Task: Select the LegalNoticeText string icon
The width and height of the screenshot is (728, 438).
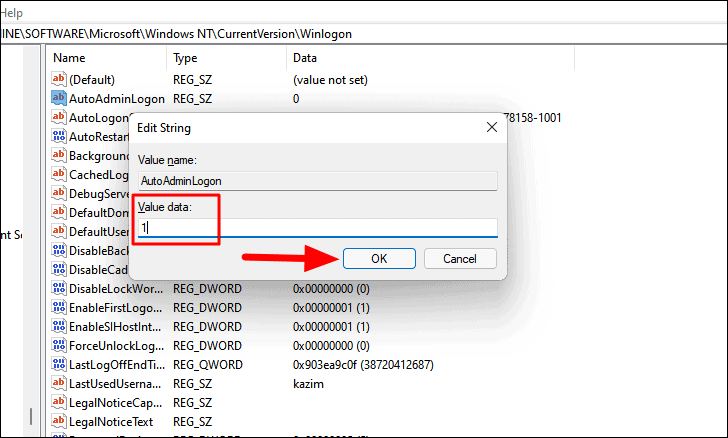Action: click(58, 421)
